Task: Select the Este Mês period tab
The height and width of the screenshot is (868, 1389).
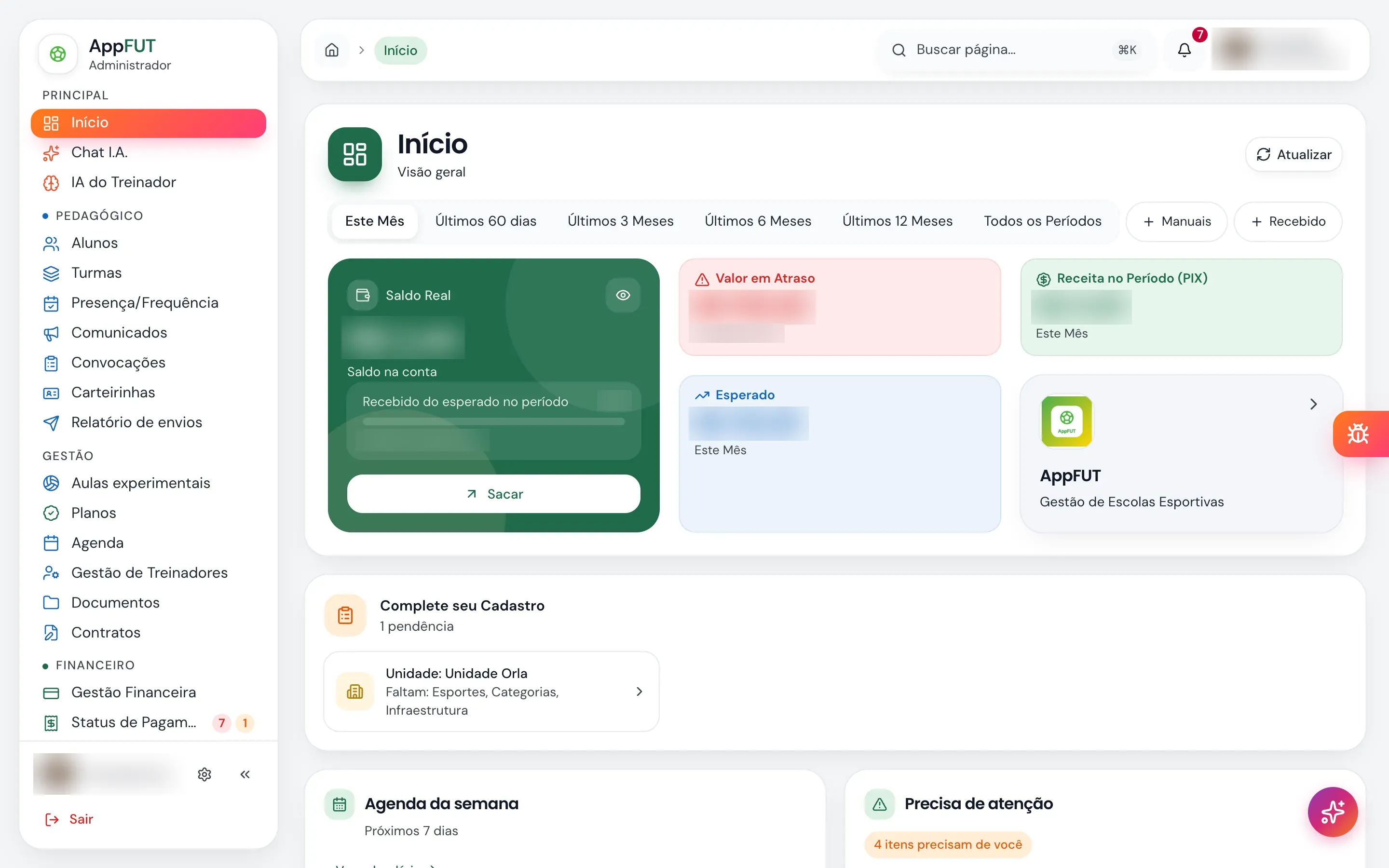Action: [374, 222]
